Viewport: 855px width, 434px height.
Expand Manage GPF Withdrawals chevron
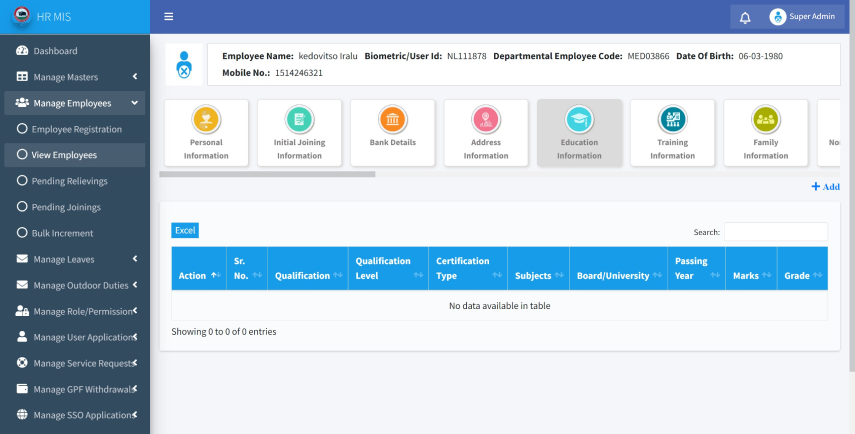click(x=135, y=389)
